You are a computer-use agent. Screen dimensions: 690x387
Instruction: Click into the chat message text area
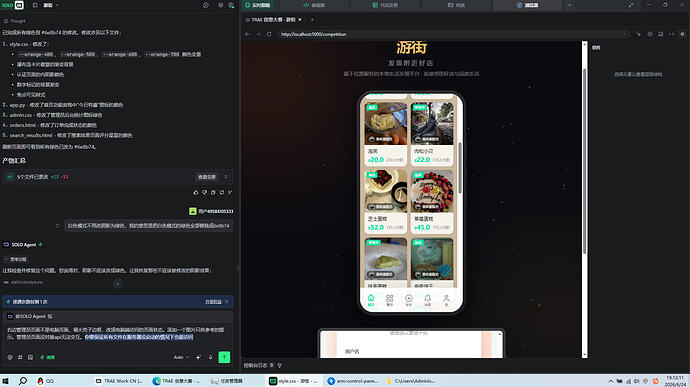coord(117,333)
